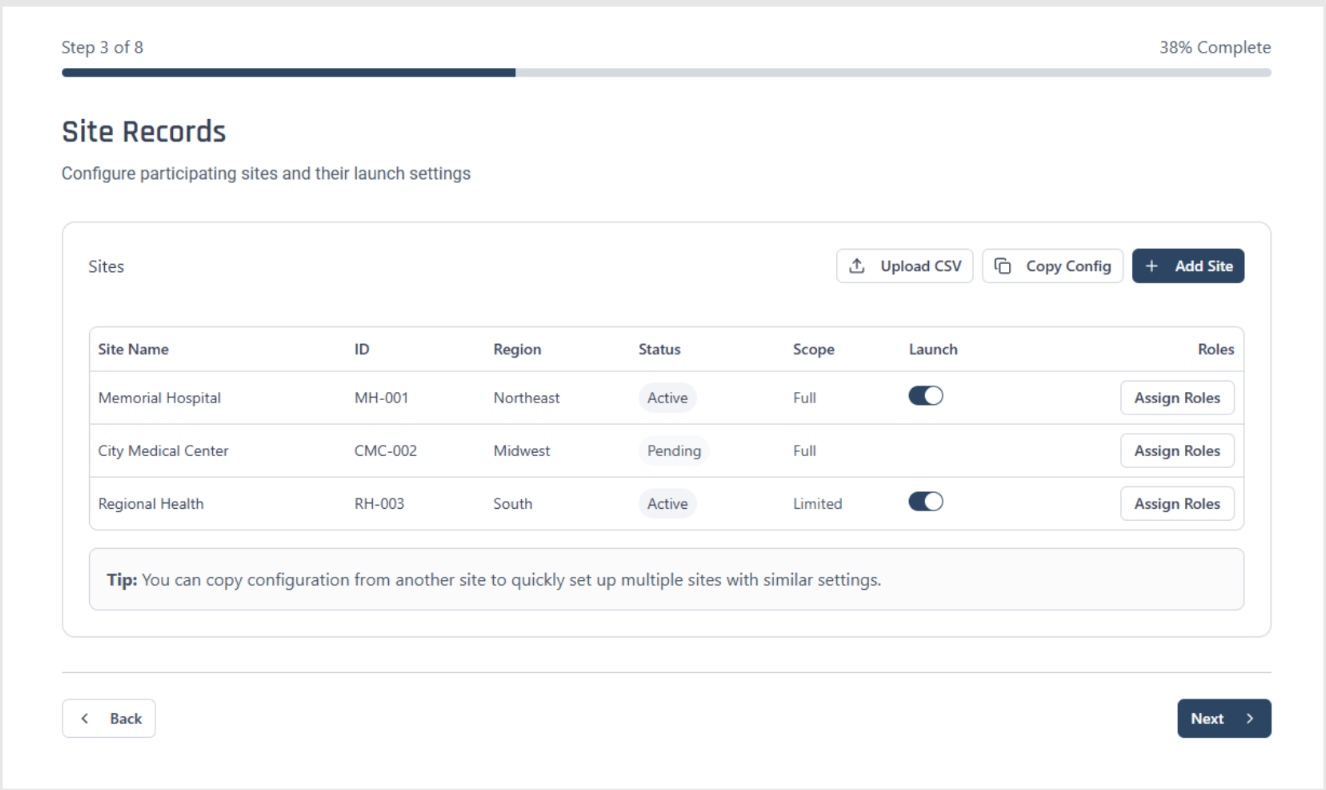Select the City Medical Center site name

point(163,451)
